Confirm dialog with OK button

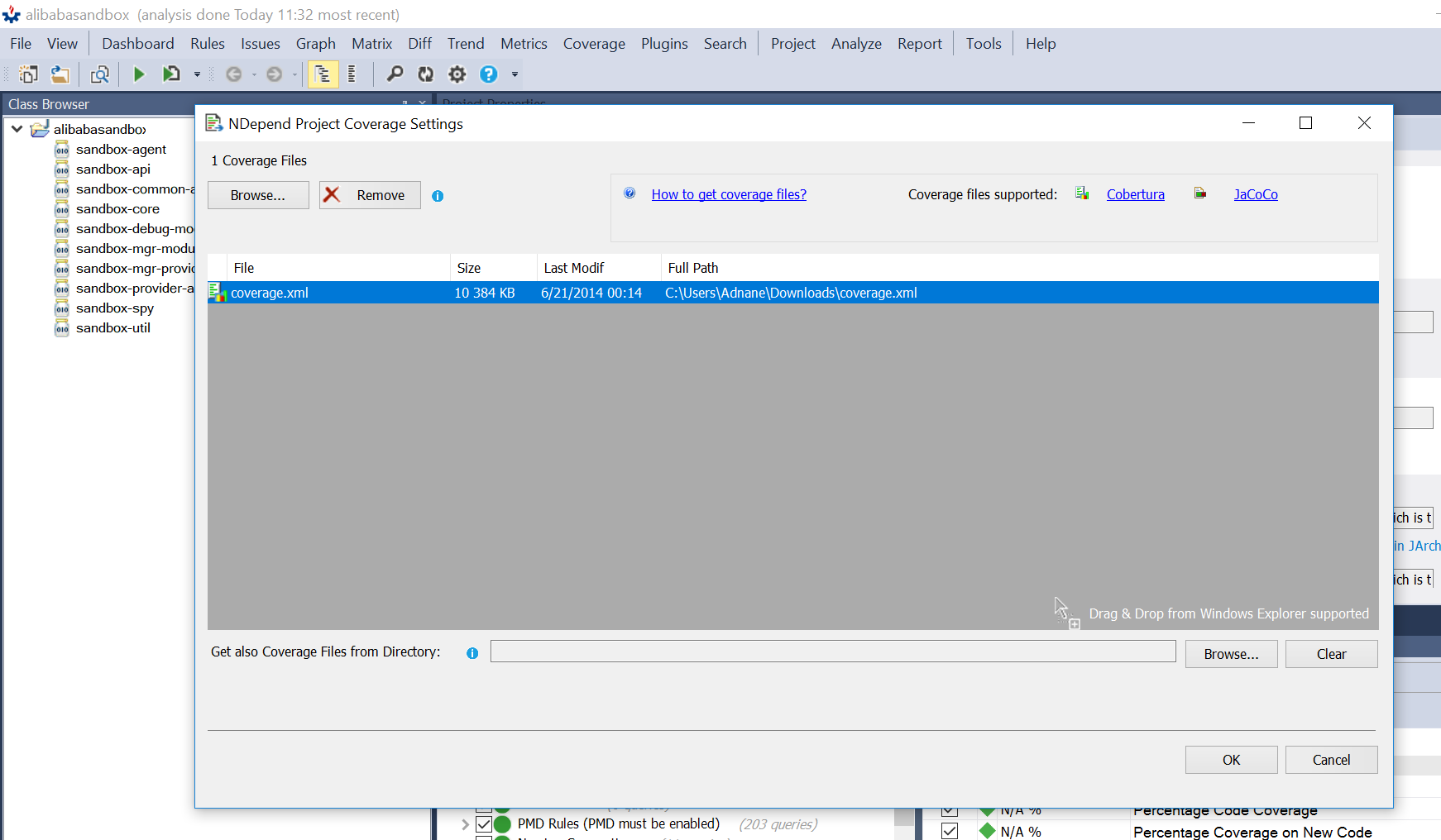[1231, 760]
